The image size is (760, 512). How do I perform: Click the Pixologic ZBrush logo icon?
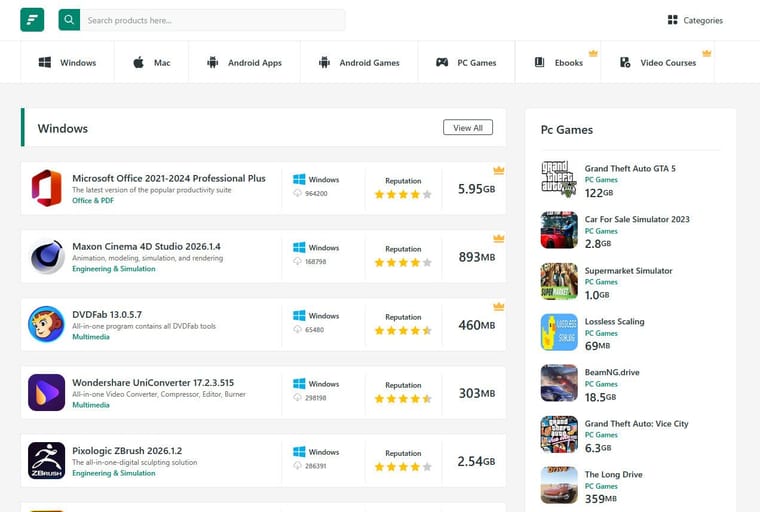coord(47,461)
